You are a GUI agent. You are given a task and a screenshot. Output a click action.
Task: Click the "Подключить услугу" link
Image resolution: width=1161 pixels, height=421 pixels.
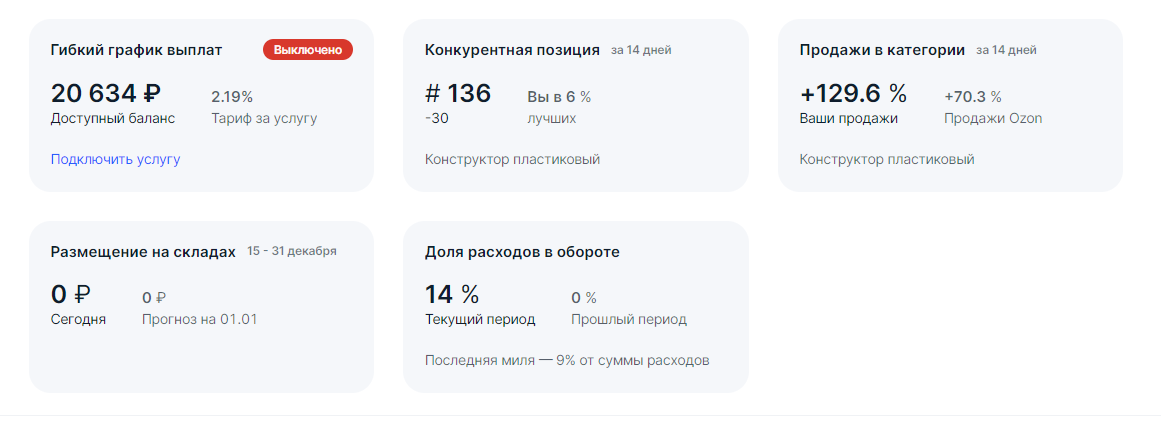[115, 159]
